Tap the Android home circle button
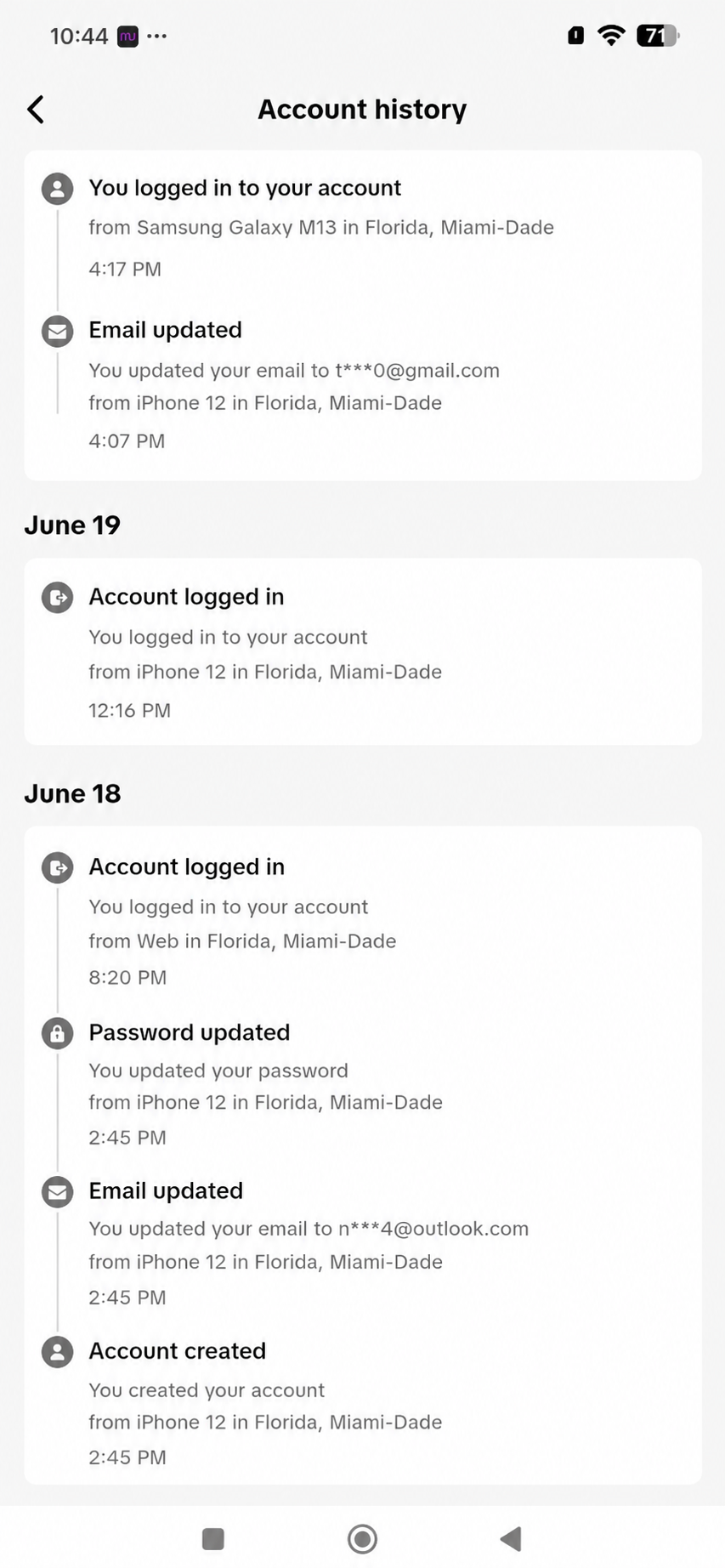The width and height of the screenshot is (725, 1568). [x=363, y=1538]
